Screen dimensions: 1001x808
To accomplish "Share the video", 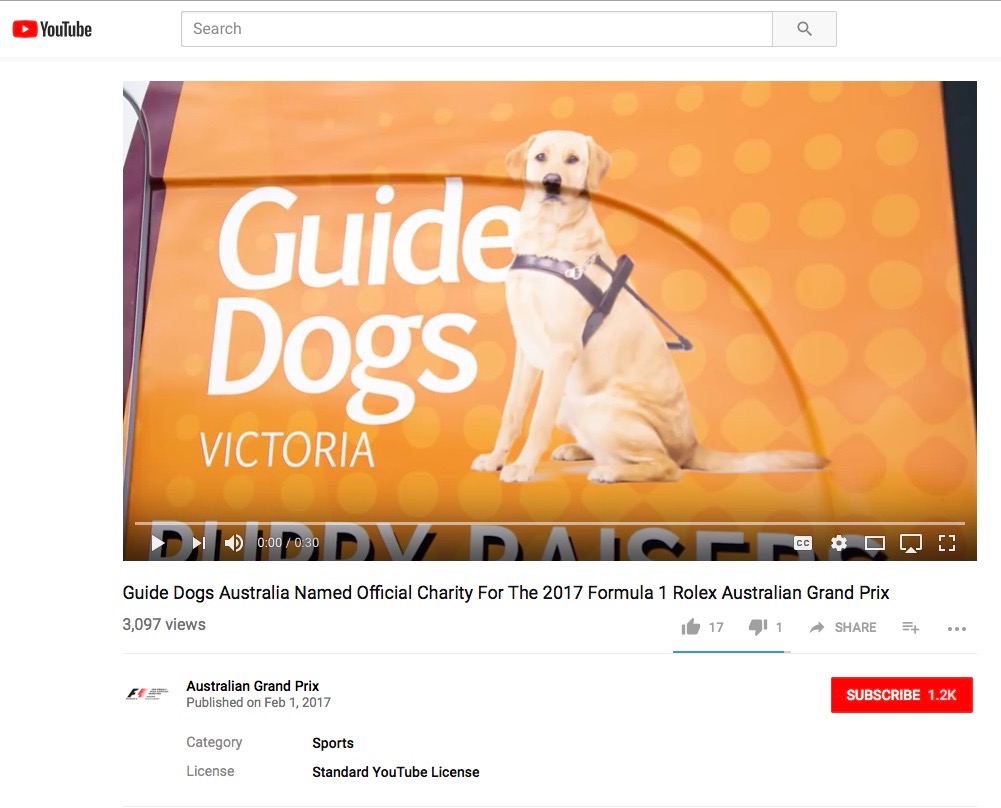I will (x=843, y=627).
